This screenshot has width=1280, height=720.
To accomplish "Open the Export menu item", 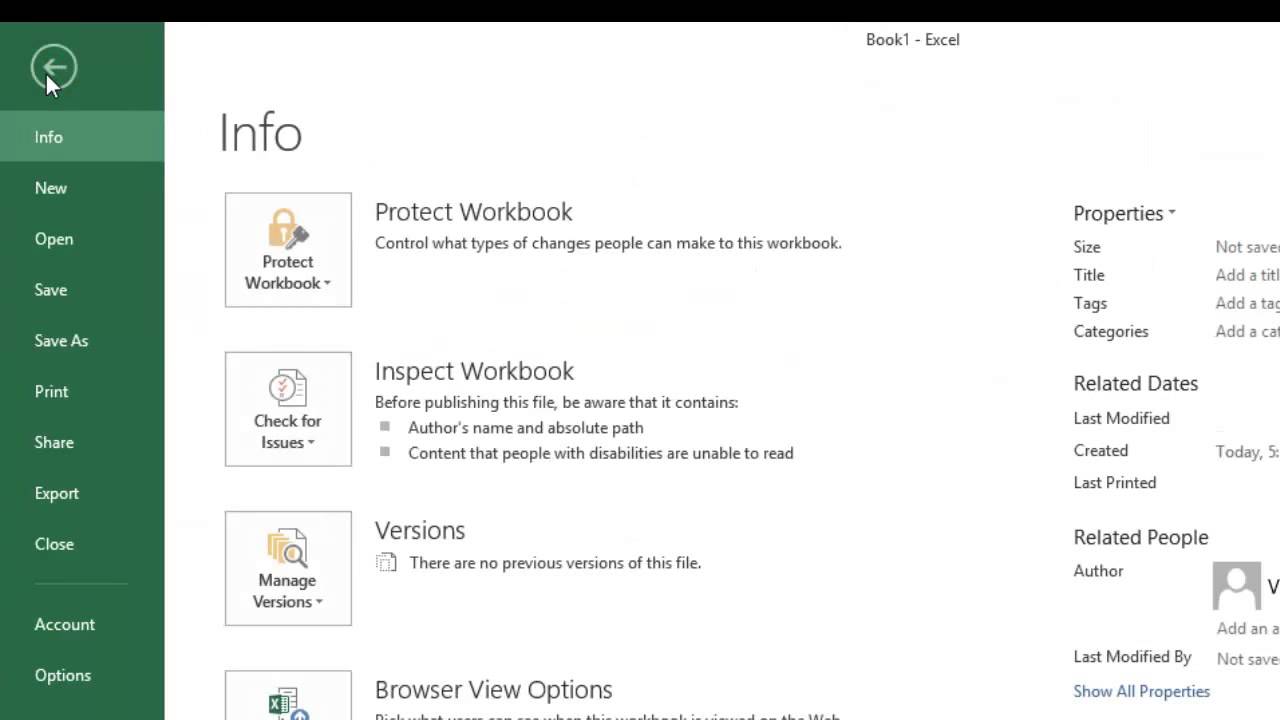I will pyautogui.click(x=57, y=493).
